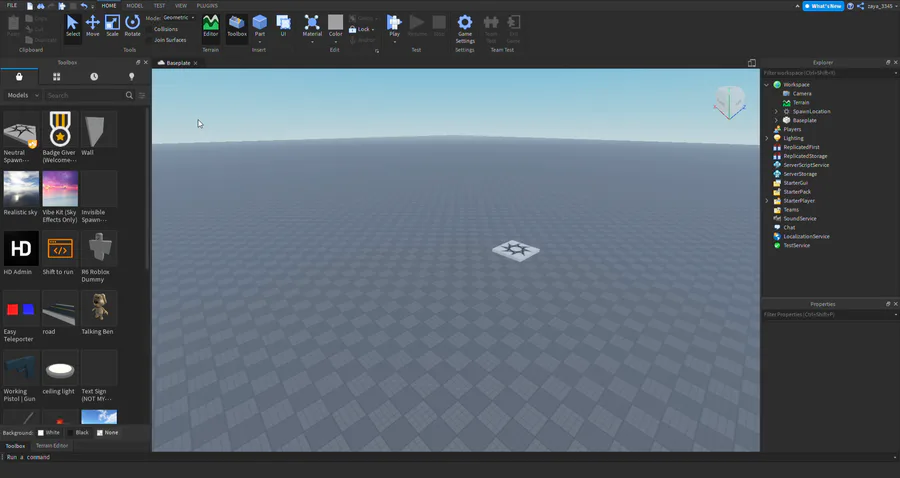This screenshot has height=478, width=900.
Task: Select the HD Admin model thumbnail
Action: tap(21, 248)
